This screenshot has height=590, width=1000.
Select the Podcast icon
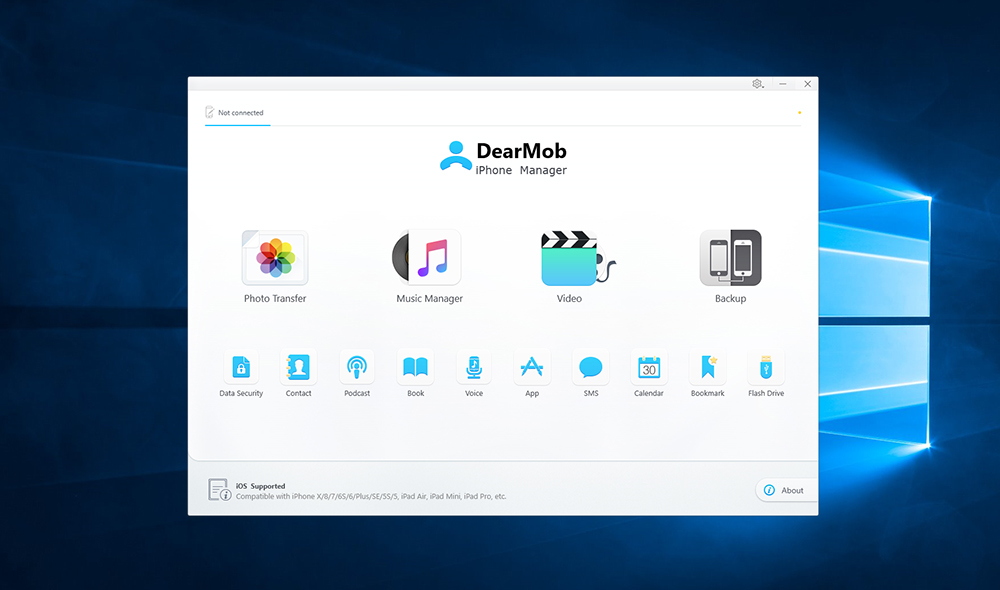click(x=357, y=367)
